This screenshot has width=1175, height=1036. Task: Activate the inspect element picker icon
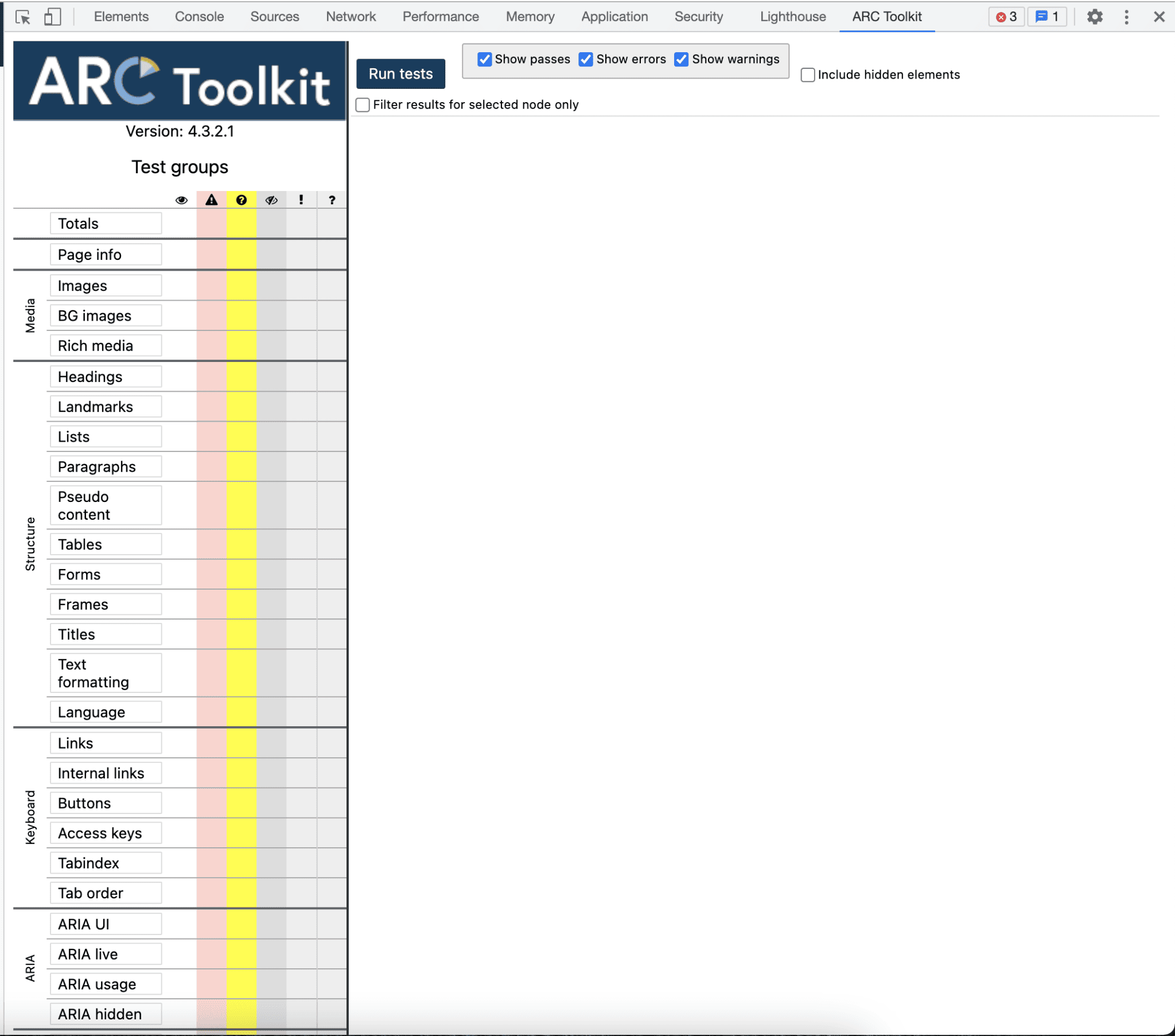click(x=23, y=17)
